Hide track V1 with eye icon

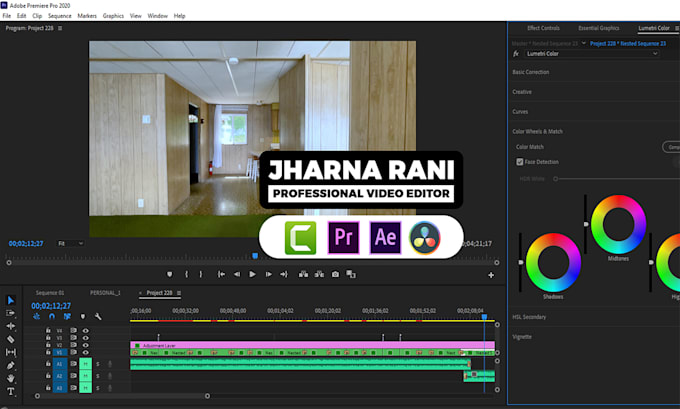pyautogui.click(x=85, y=352)
